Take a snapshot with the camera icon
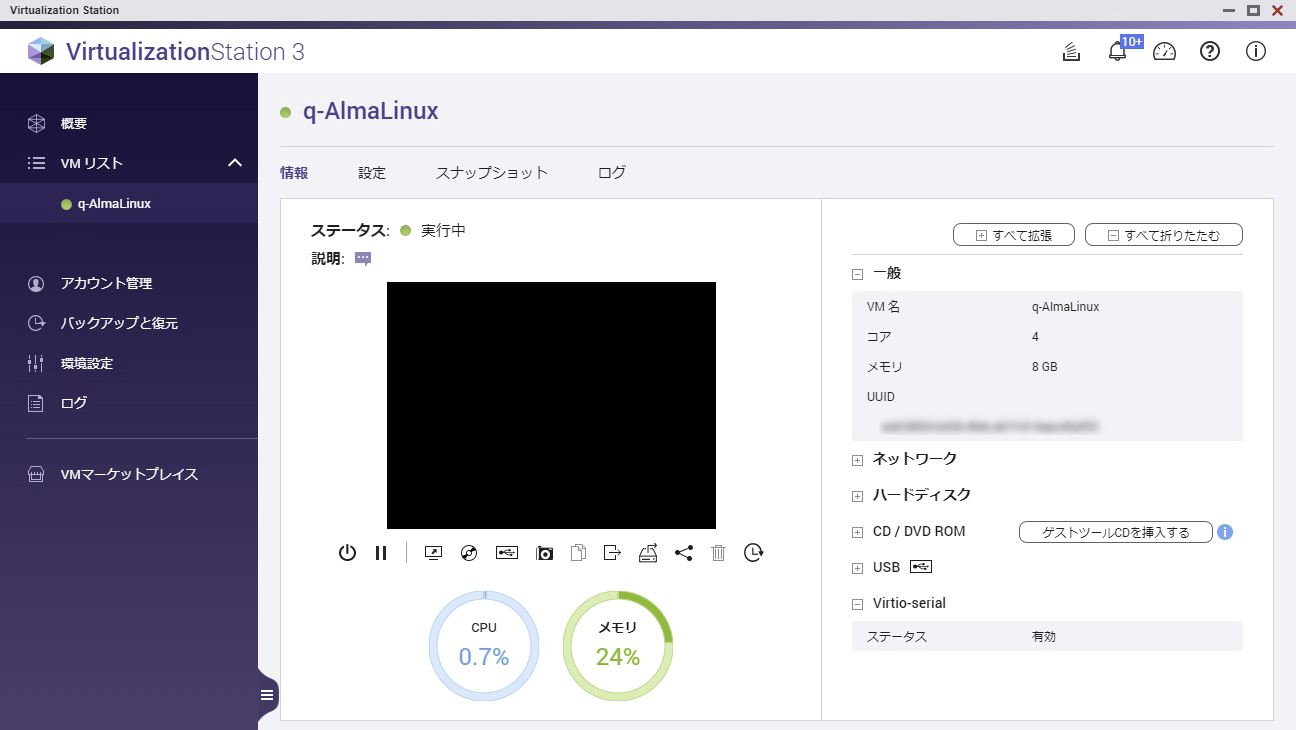Image resolution: width=1296 pixels, height=730 pixels. click(x=544, y=553)
